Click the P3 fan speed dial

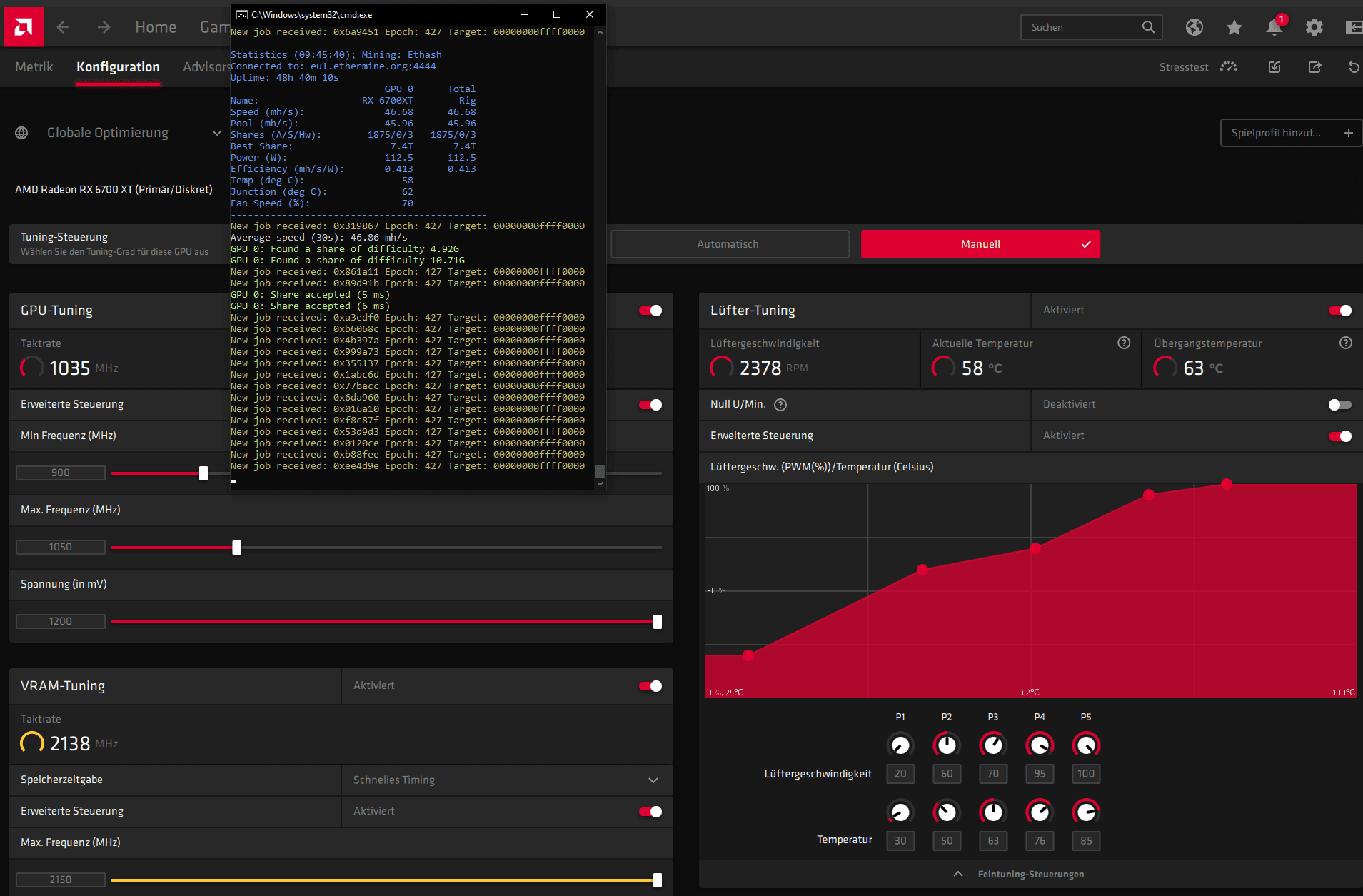click(x=993, y=745)
